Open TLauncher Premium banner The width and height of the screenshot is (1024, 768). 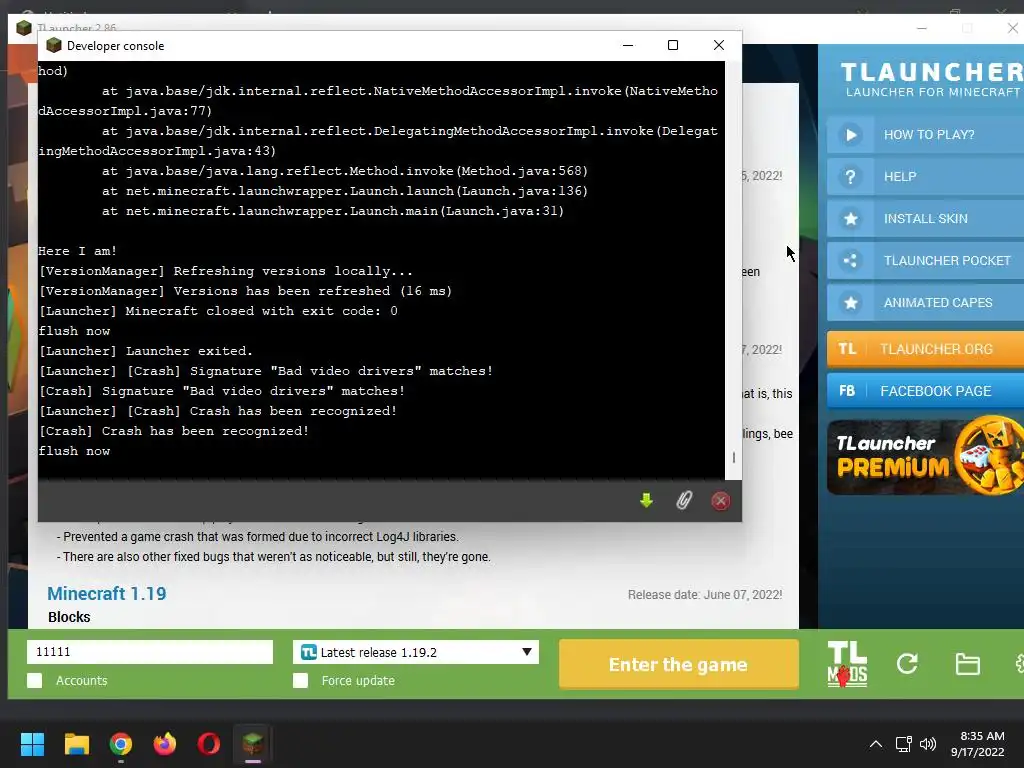[925, 456]
